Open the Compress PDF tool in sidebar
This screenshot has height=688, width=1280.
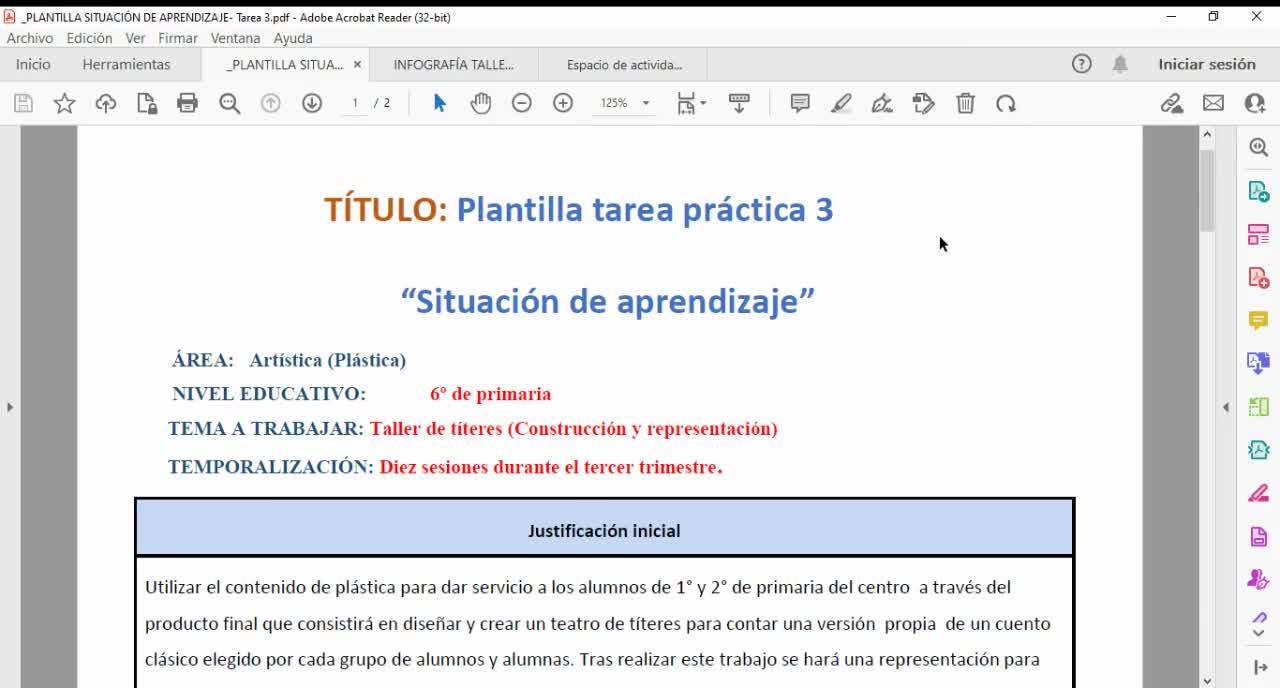pos(1258,450)
